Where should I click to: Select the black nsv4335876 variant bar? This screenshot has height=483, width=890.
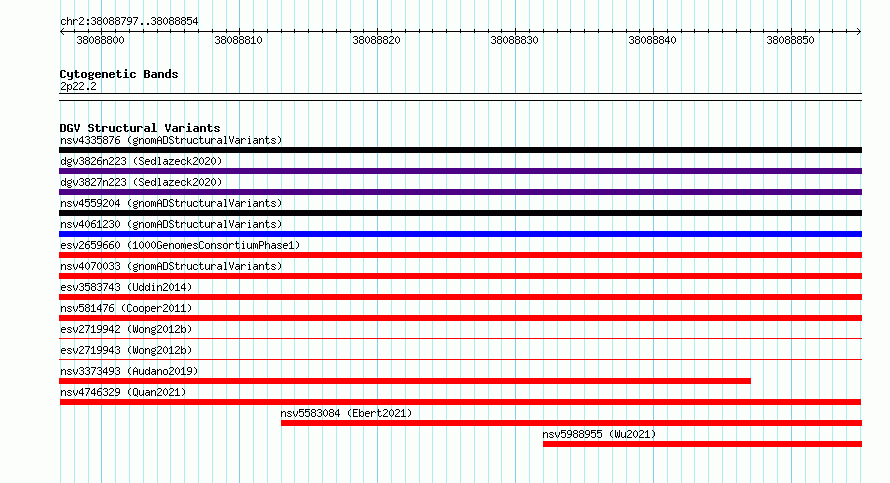(x=460, y=150)
